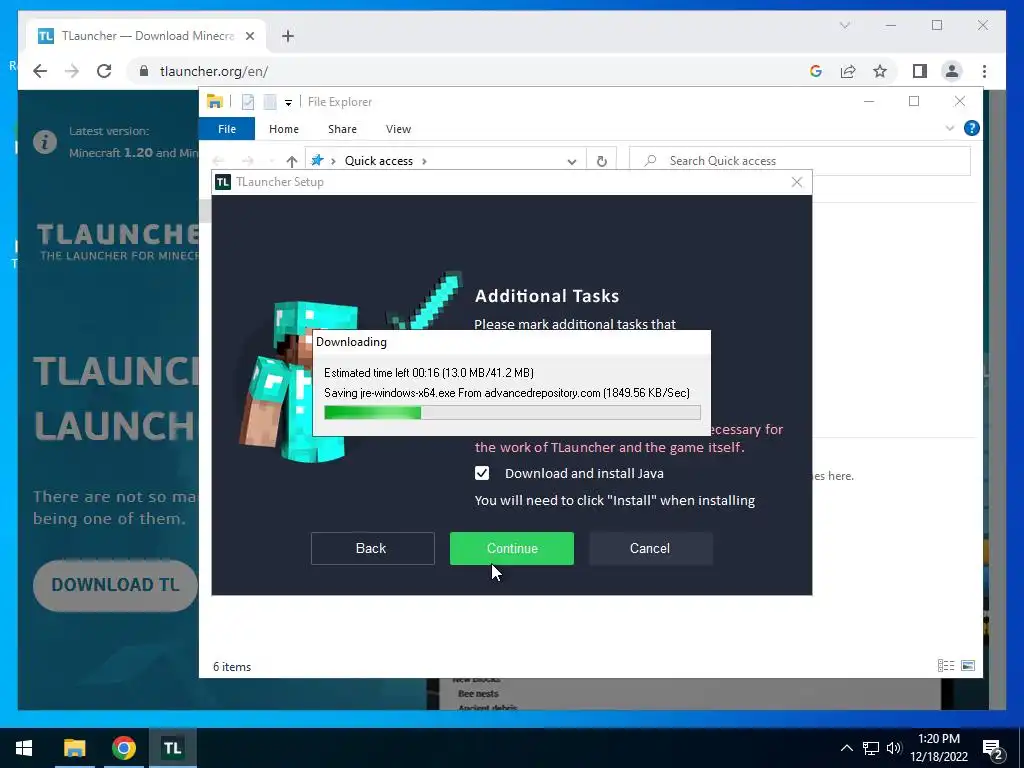This screenshot has width=1024, height=768.
Task: Click the green Continue button
Action: (511, 548)
